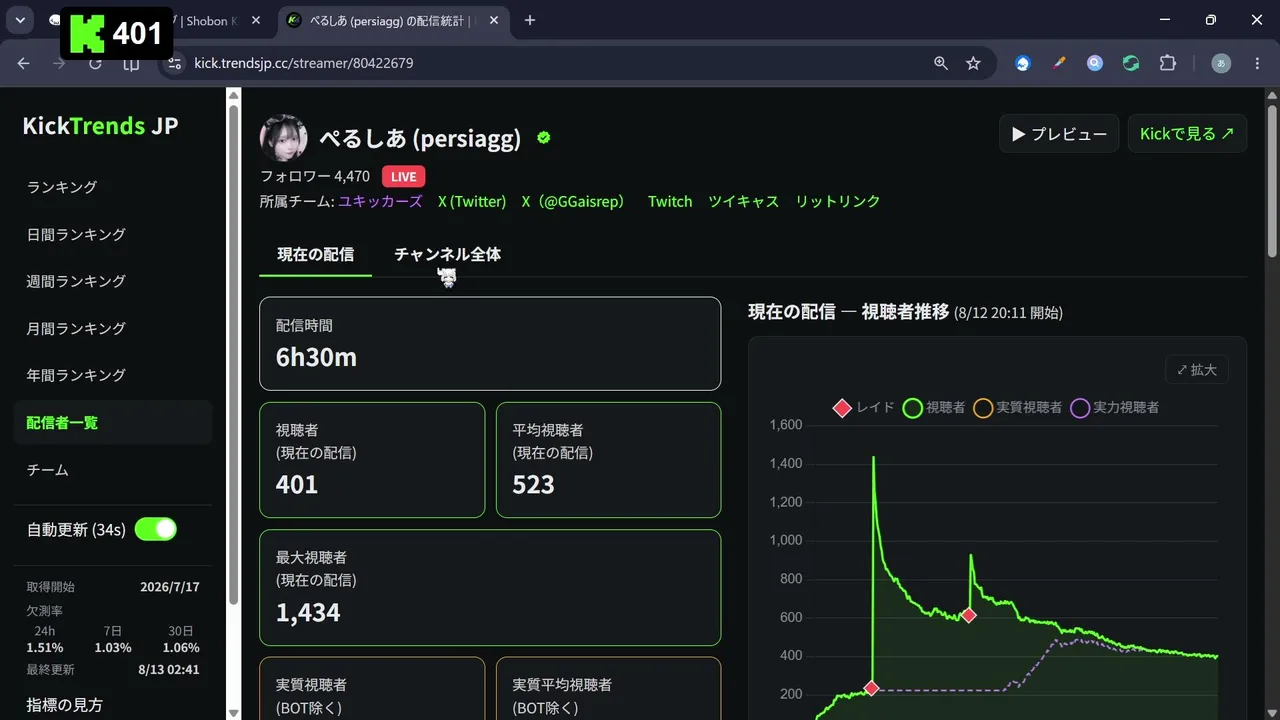The width and height of the screenshot is (1280, 720).
Task: Go back to the previous page
Action: pos(24,63)
